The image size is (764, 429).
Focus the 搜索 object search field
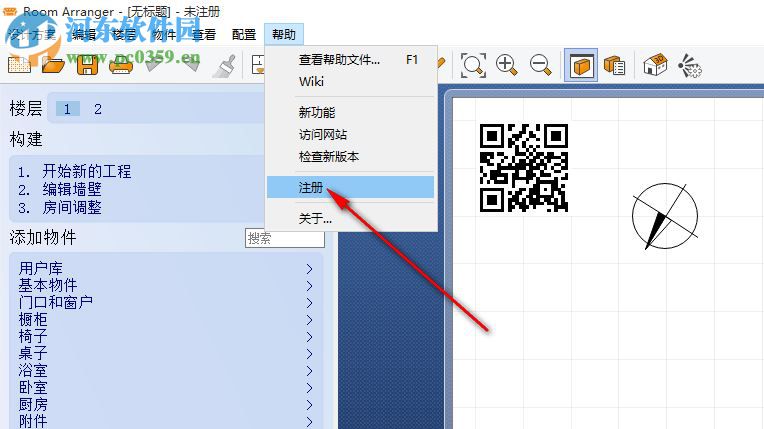point(285,238)
